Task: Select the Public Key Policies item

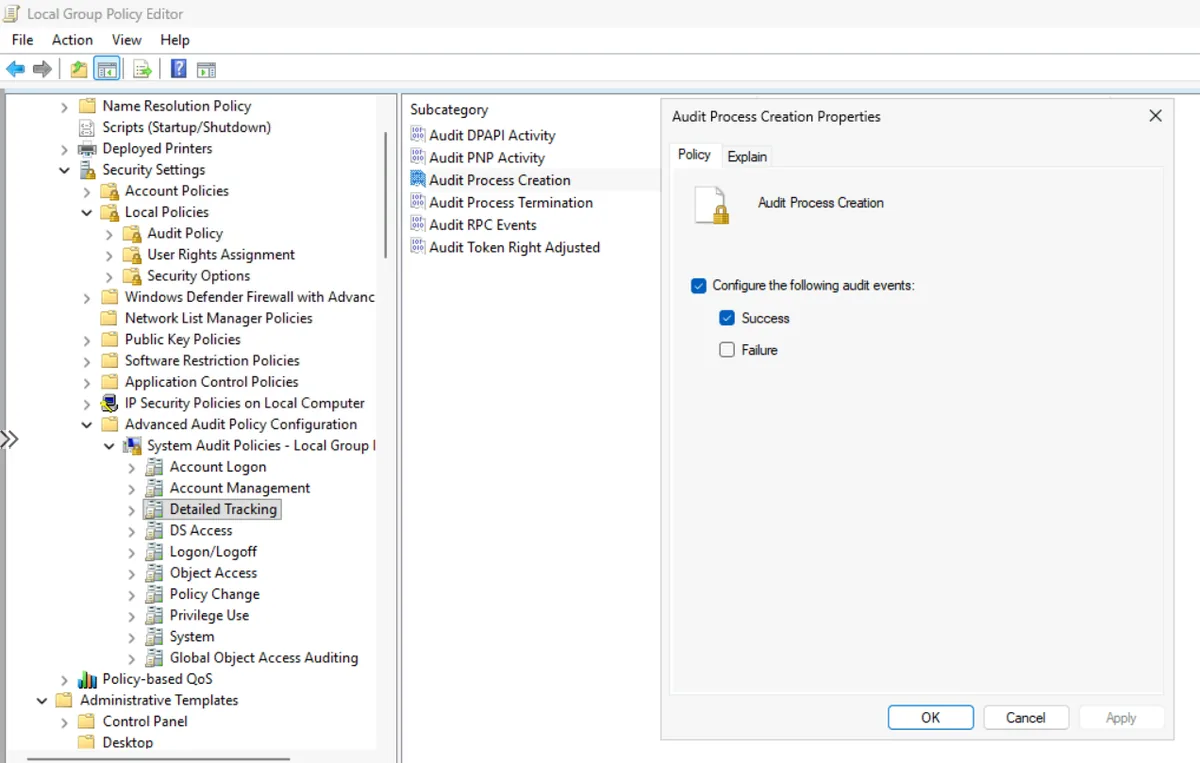Action: coord(182,339)
